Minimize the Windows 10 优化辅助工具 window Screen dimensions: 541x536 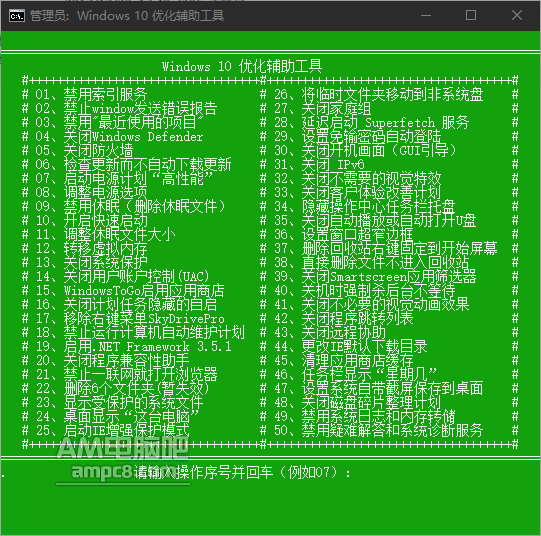(426, 16)
